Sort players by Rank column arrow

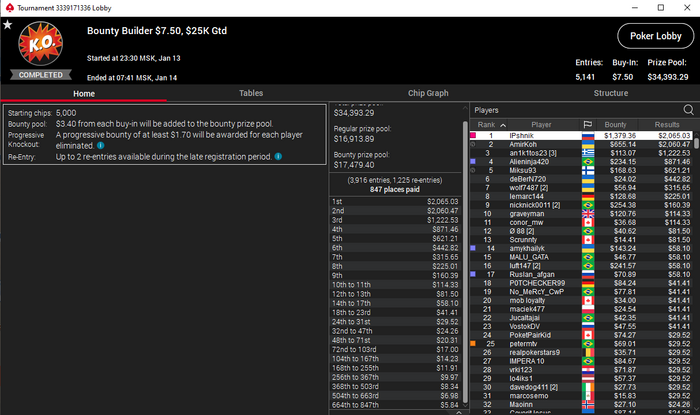tap(503, 125)
